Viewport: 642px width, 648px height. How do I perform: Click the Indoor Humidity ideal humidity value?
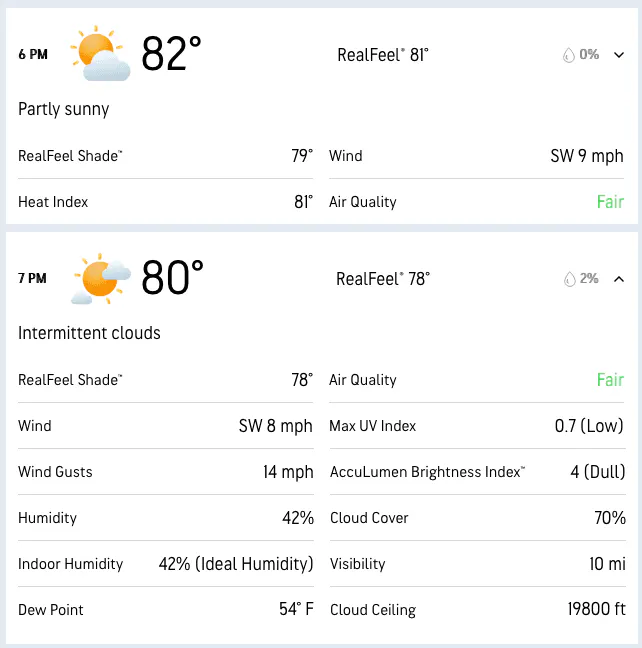236,564
